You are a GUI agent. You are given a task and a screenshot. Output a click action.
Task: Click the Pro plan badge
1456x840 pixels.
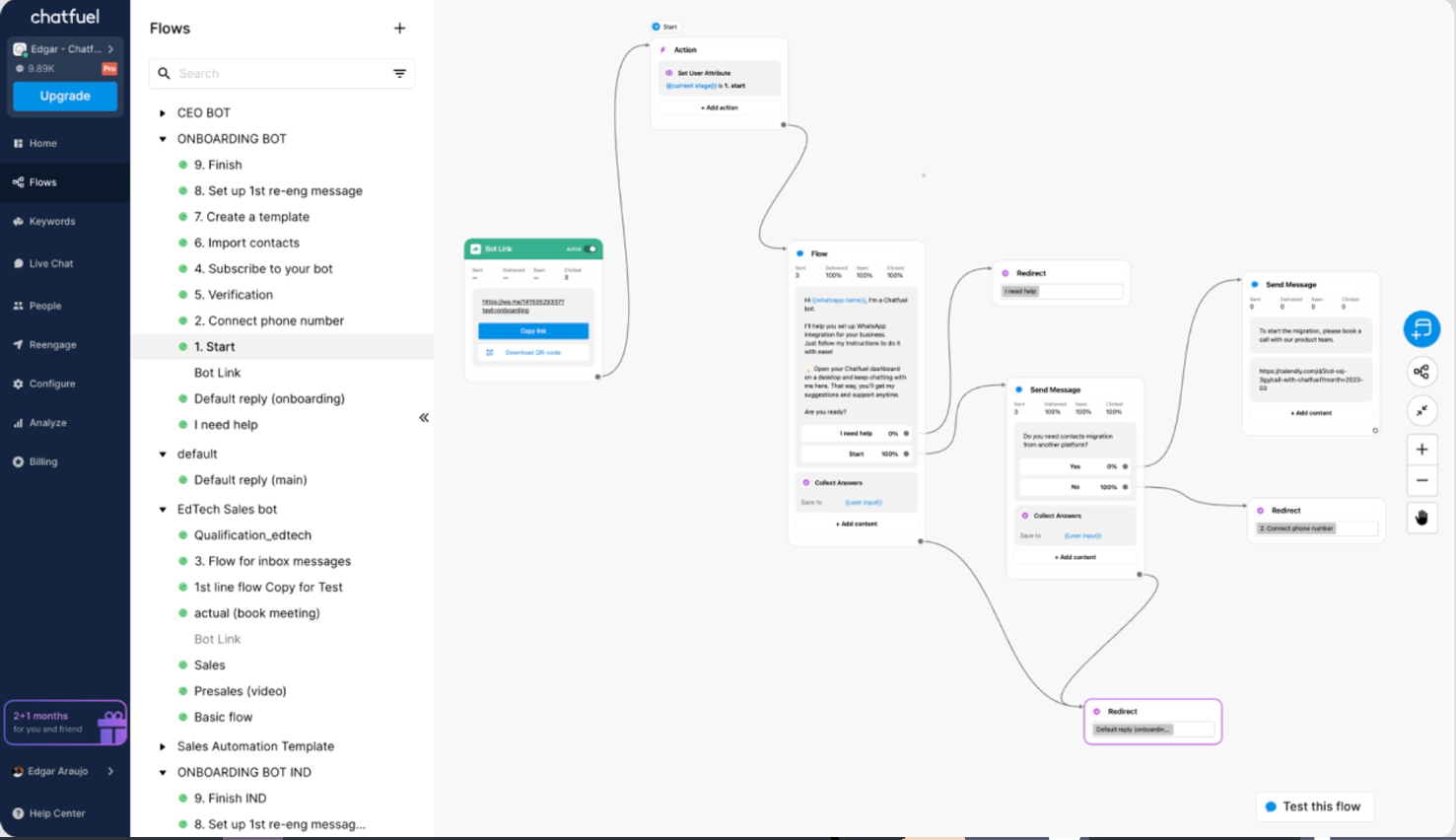click(109, 69)
